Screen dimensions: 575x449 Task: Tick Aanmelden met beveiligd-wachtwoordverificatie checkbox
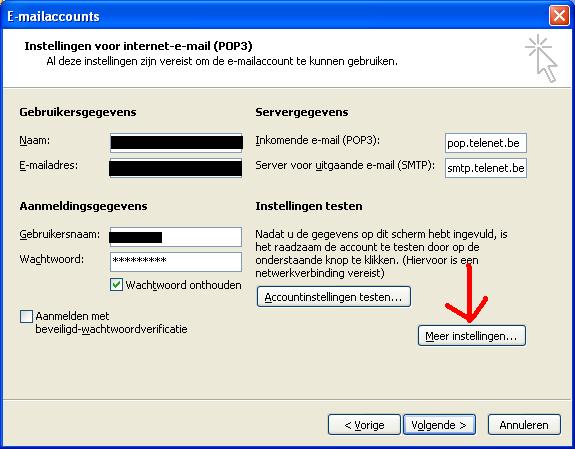(26, 316)
